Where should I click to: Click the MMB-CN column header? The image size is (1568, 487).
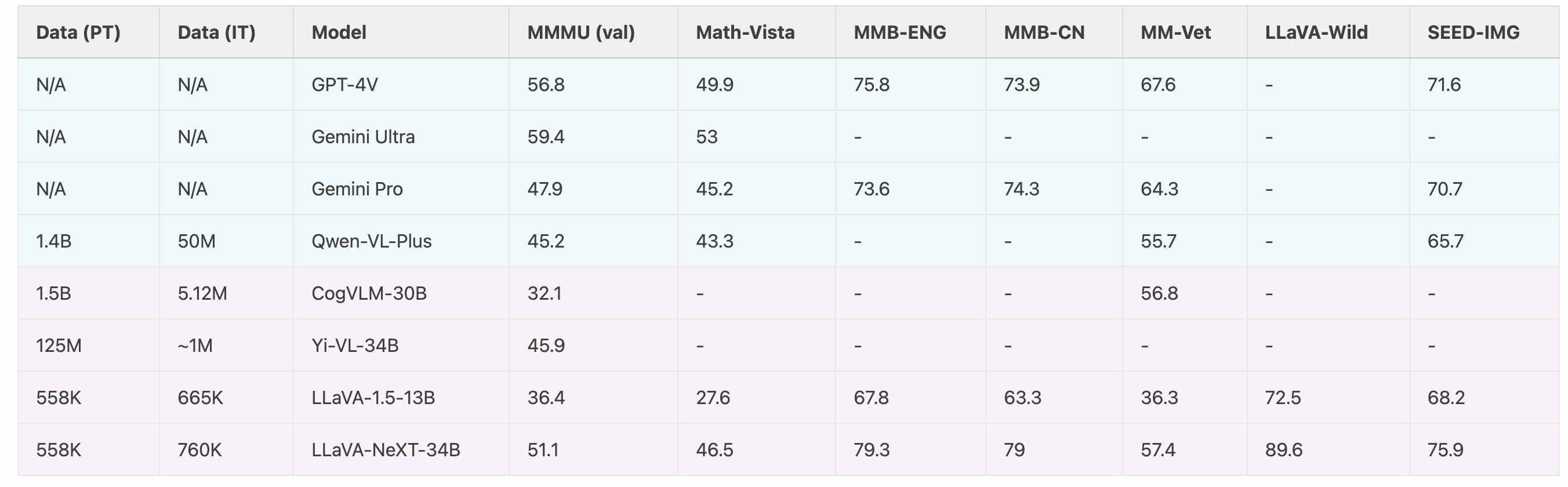[1044, 32]
